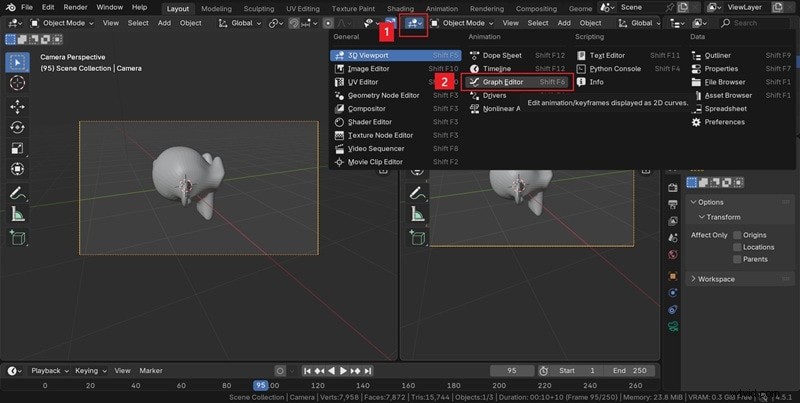Select the Select Box tool in left viewport
This screenshot has height=403, width=800.
[x=17, y=62]
